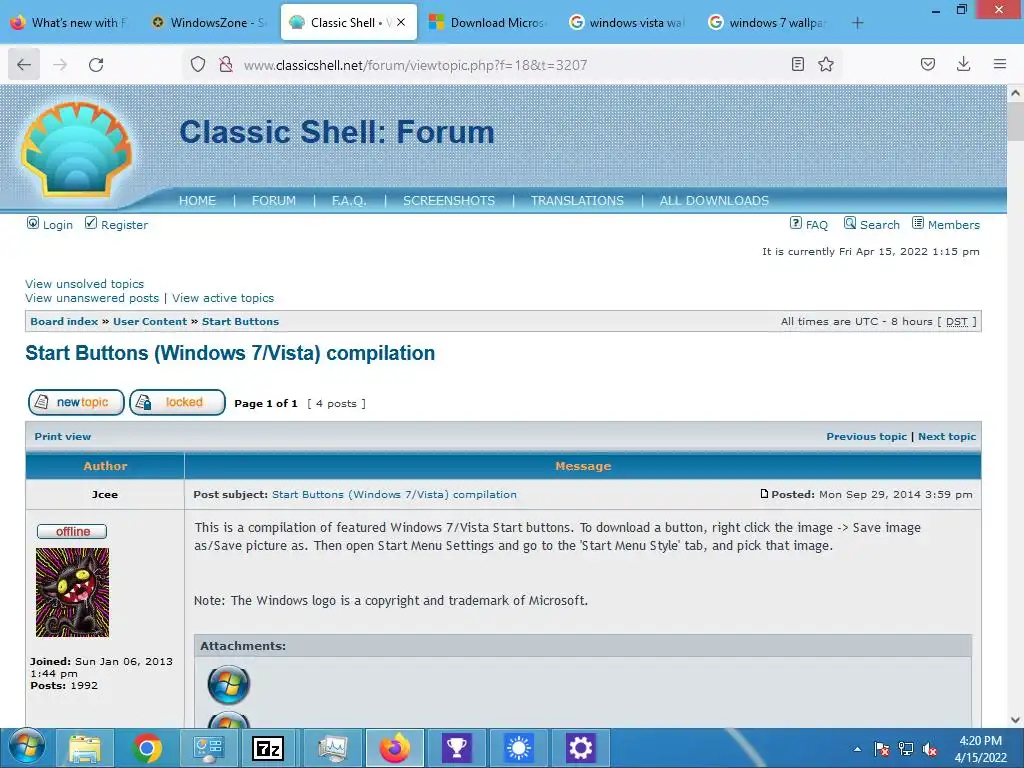Click the new topic button
The width and height of the screenshot is (1024, 768).
(x=76, y=402)
